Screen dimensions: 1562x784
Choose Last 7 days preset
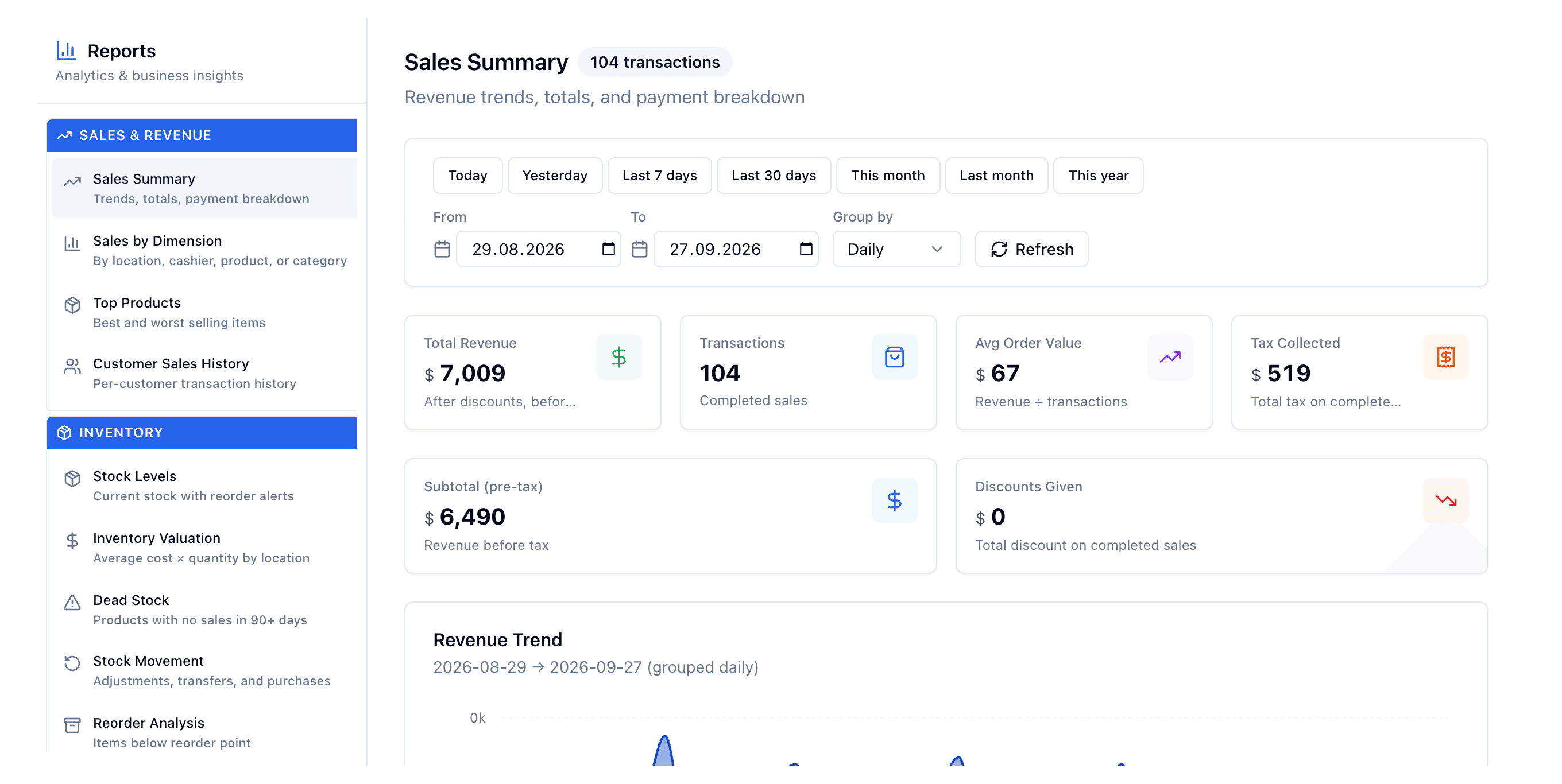660,176
